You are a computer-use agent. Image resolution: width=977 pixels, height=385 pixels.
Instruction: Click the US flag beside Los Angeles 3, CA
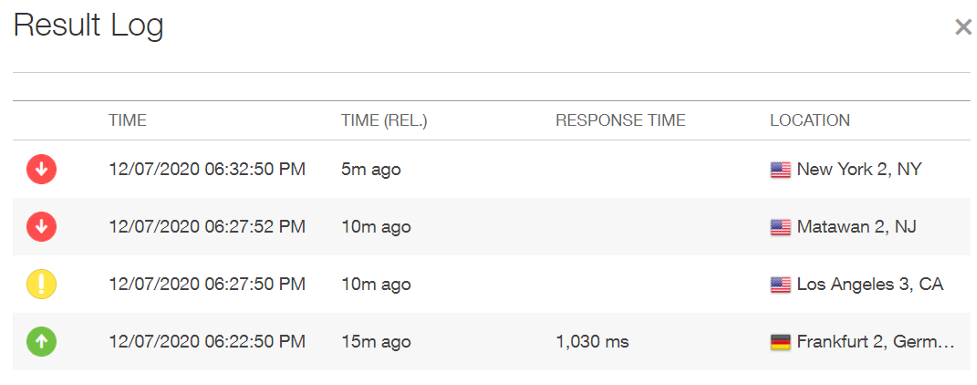[780, 285]
